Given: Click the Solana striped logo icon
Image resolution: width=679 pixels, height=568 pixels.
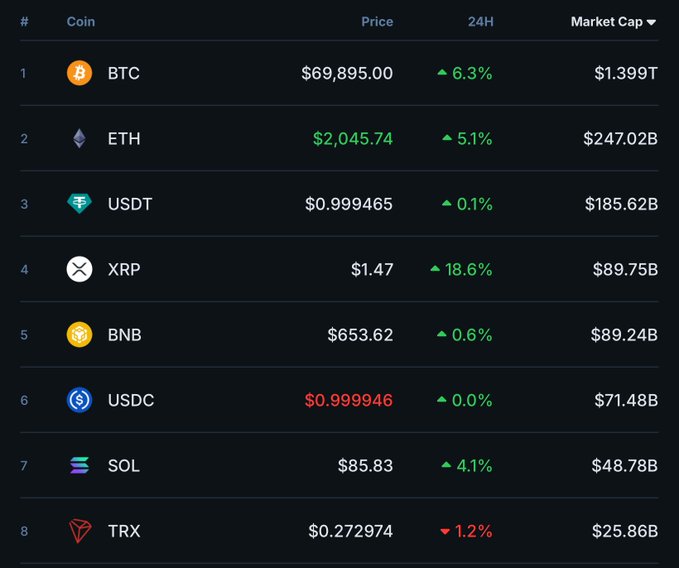Looking at the screenshot, I should [x=79, y=466].
